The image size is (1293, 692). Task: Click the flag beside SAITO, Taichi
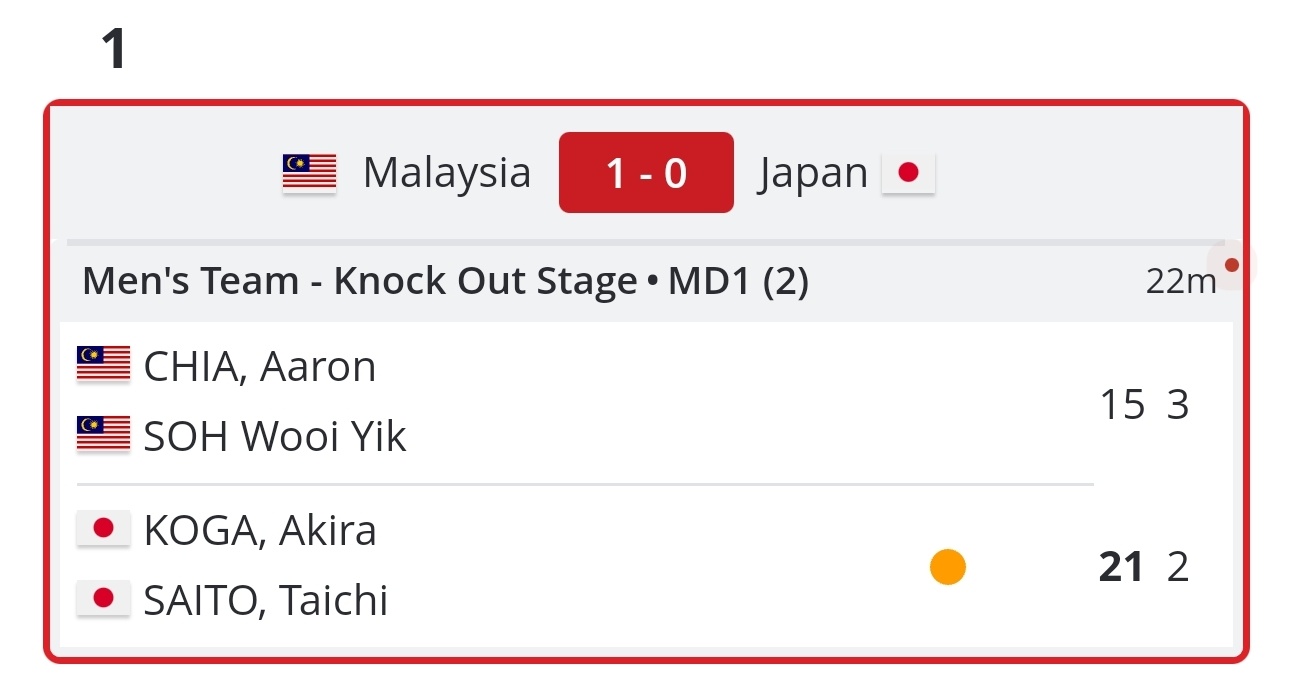103,598
